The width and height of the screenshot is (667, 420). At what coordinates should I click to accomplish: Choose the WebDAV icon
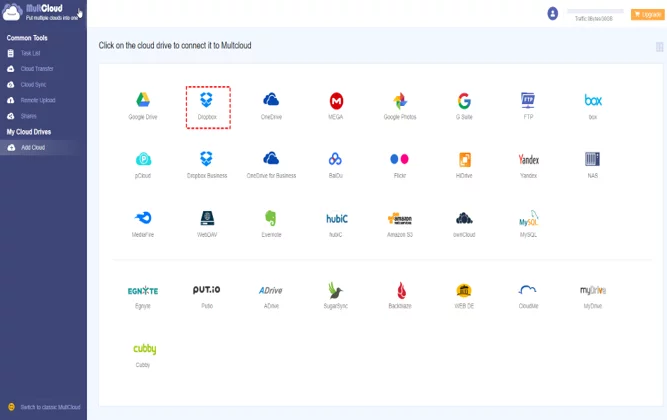207,218
